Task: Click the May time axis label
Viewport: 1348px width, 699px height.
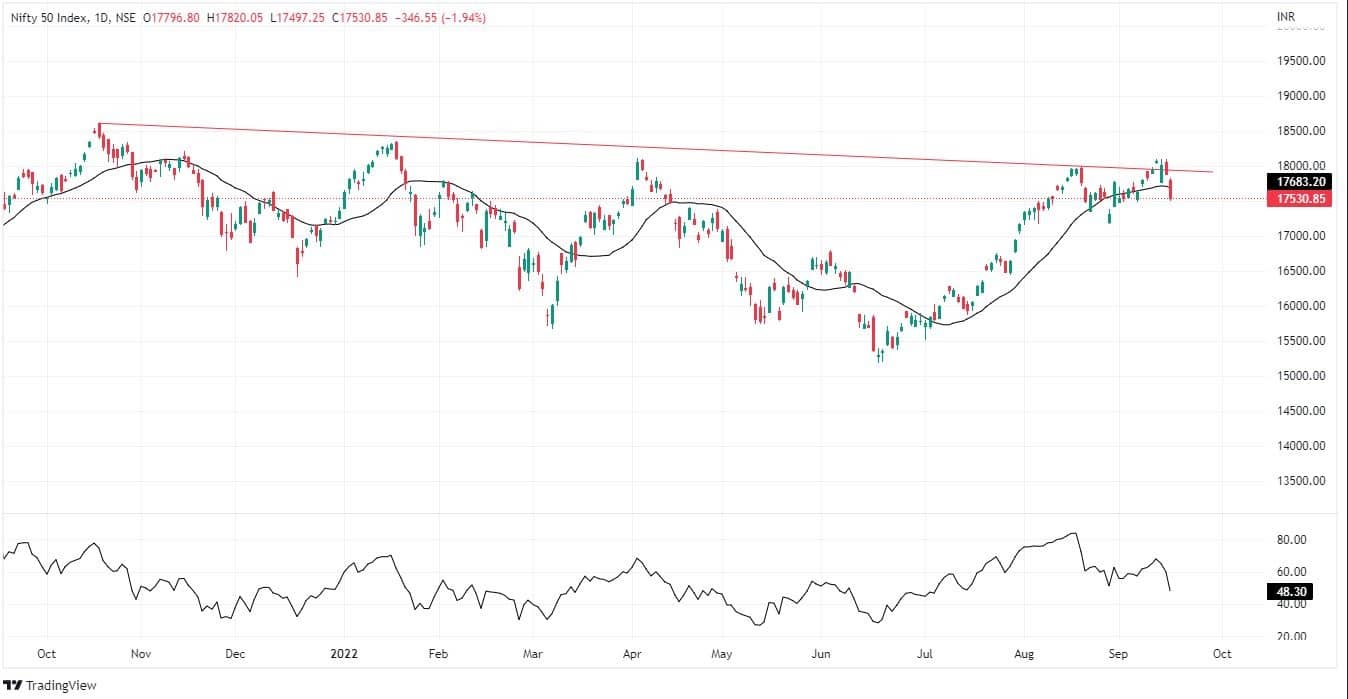Action: point(722,654)
